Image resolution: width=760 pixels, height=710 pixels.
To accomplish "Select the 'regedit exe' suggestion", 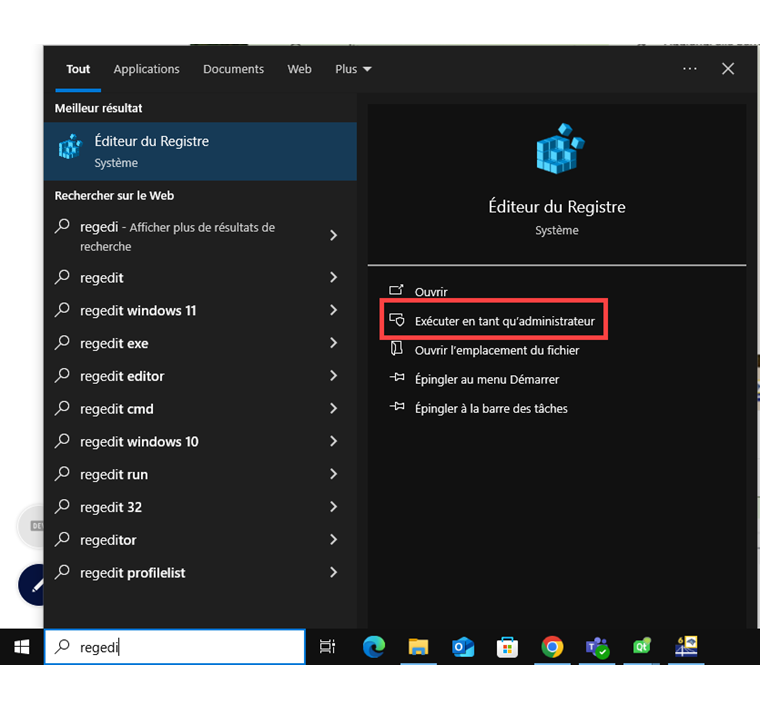I will pos(114,344).
